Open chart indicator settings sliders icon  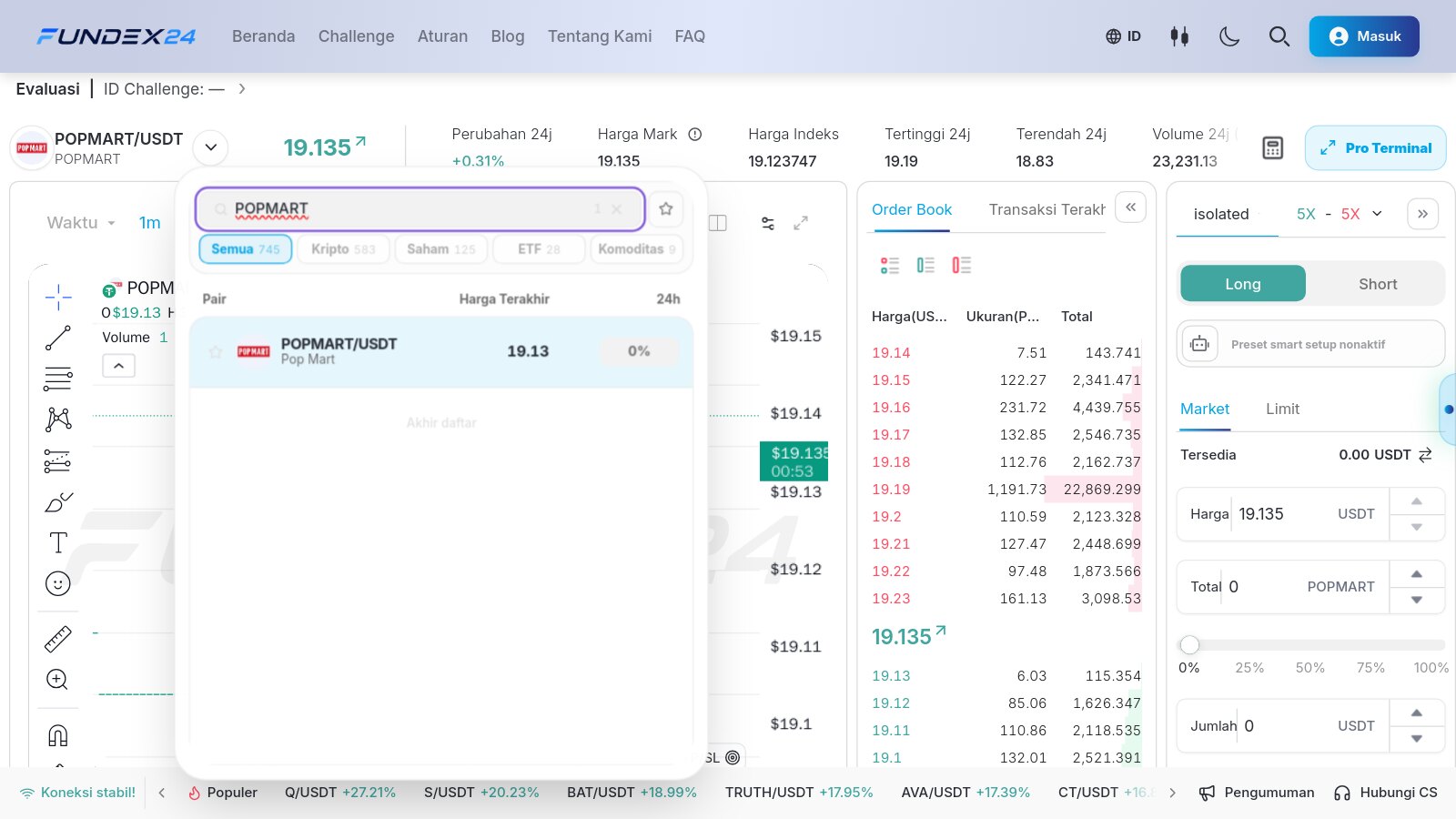(x=768, y=223)
